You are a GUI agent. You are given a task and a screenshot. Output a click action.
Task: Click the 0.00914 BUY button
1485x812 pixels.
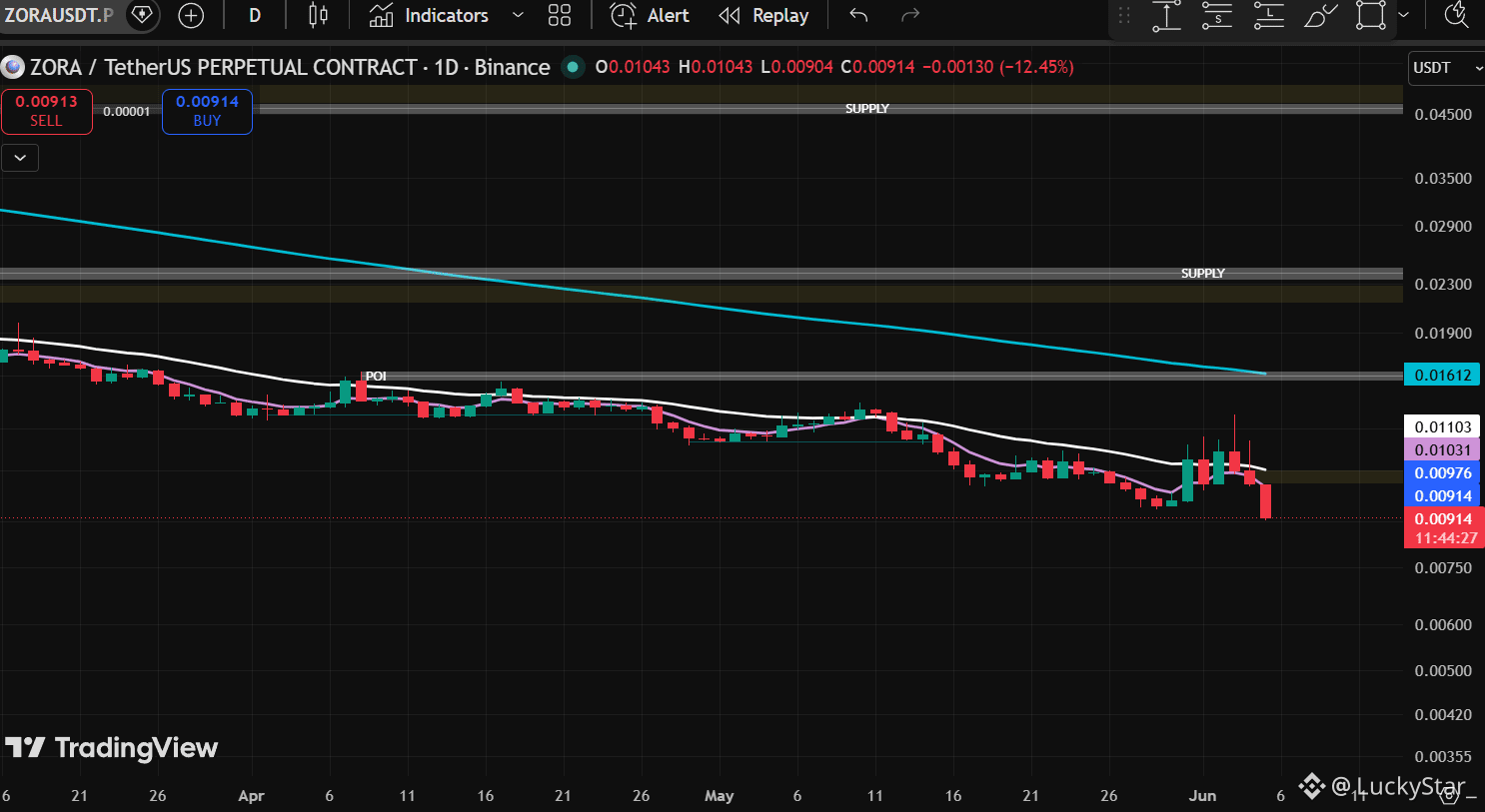click(x=207, y=111)
